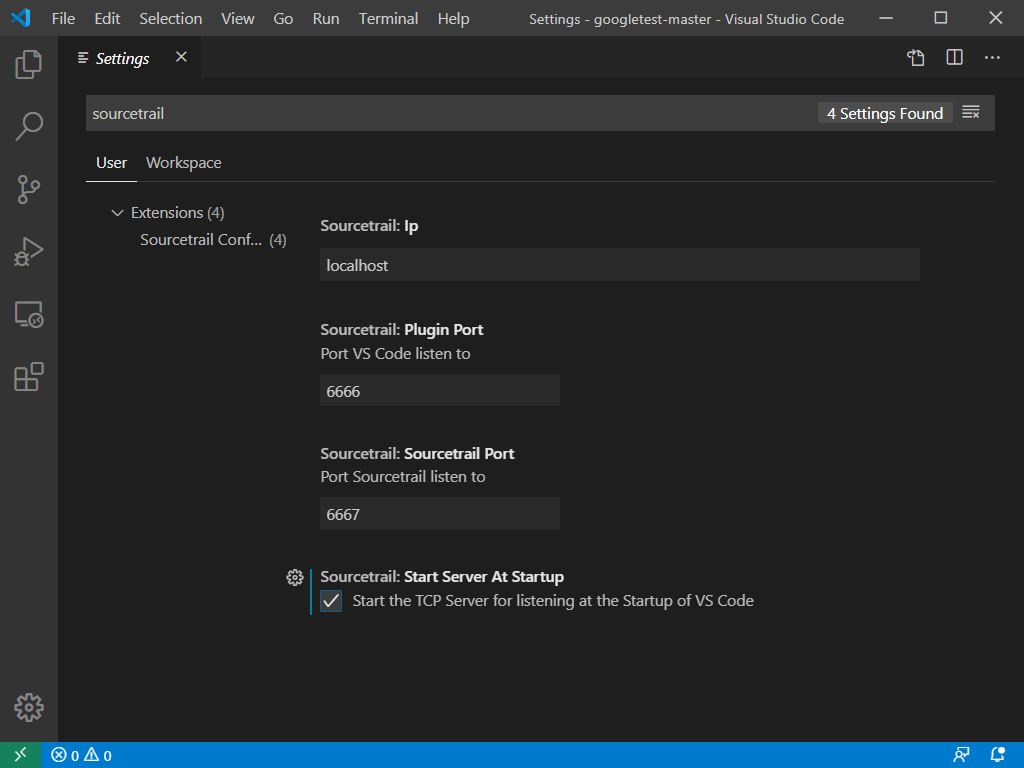Image resolution: width=1024 pixels, height=768 pixels.
Task: Open remote window status bar button
Action: tap(20, 755)
